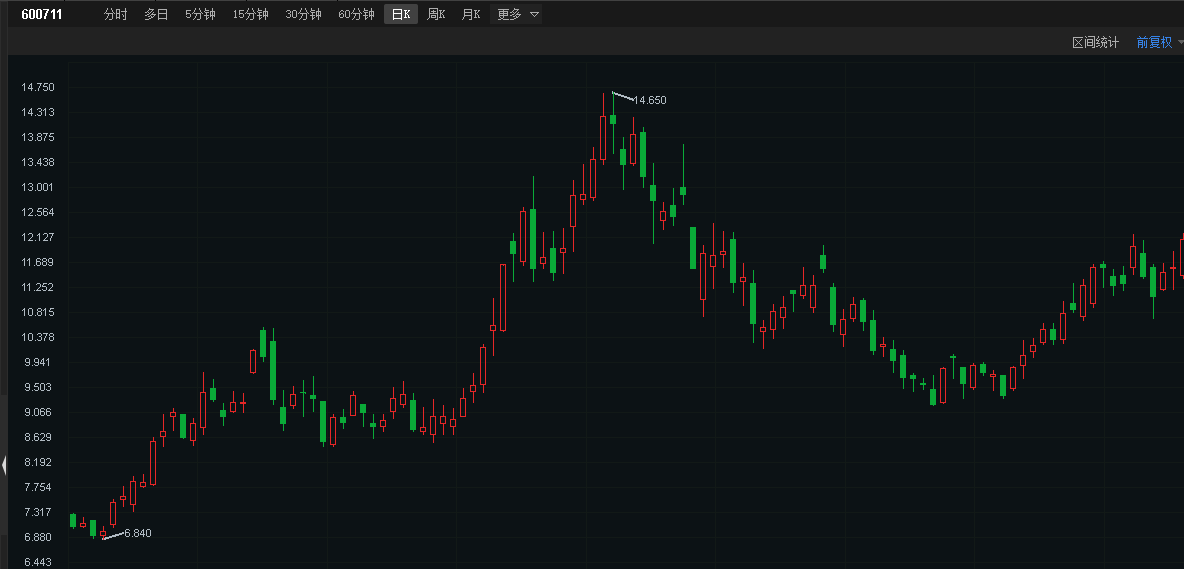
Task: Open 区间统计 interval statistics
Action: click(x=1095, y=43)
